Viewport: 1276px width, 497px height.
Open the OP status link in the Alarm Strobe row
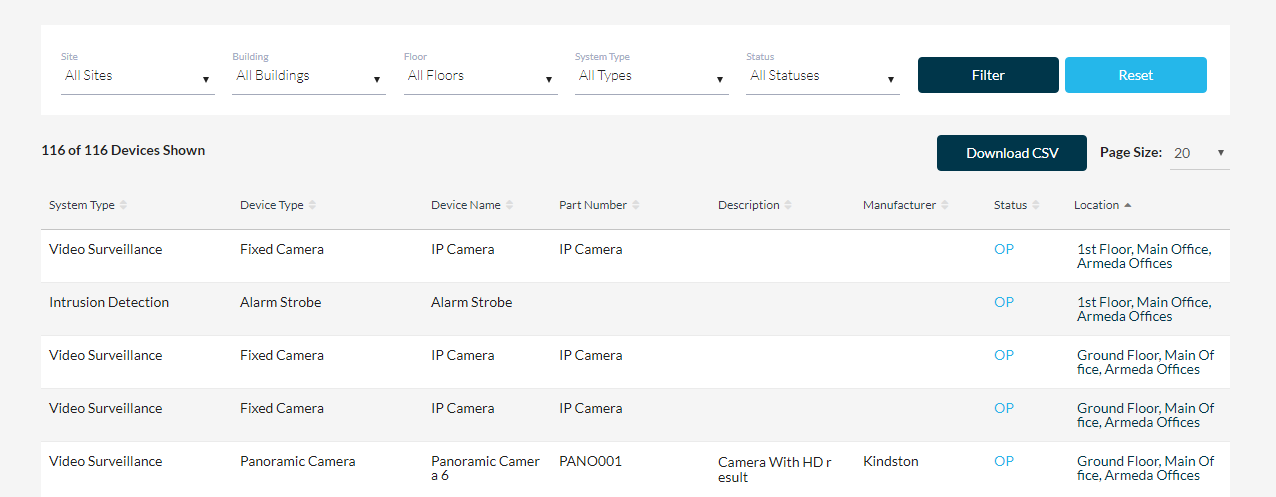(1004, 302)
